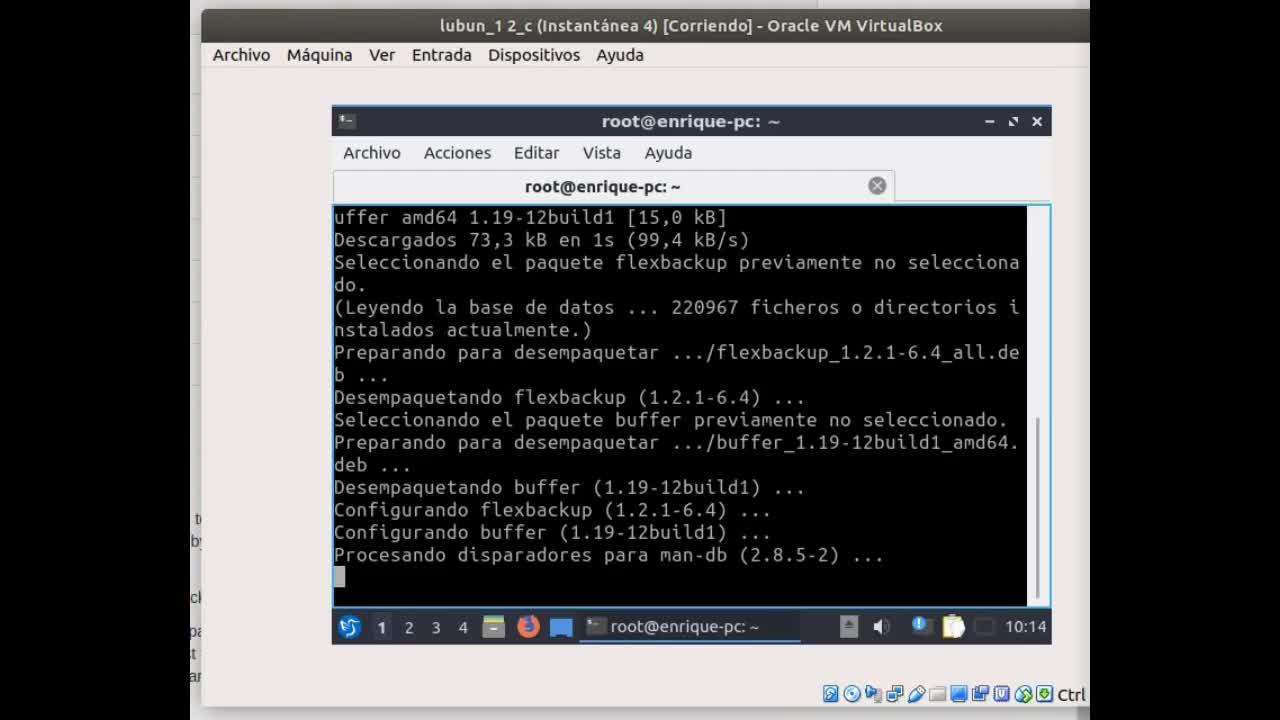Click VirtualBox optical disc indicator

(x=852, y=694)
